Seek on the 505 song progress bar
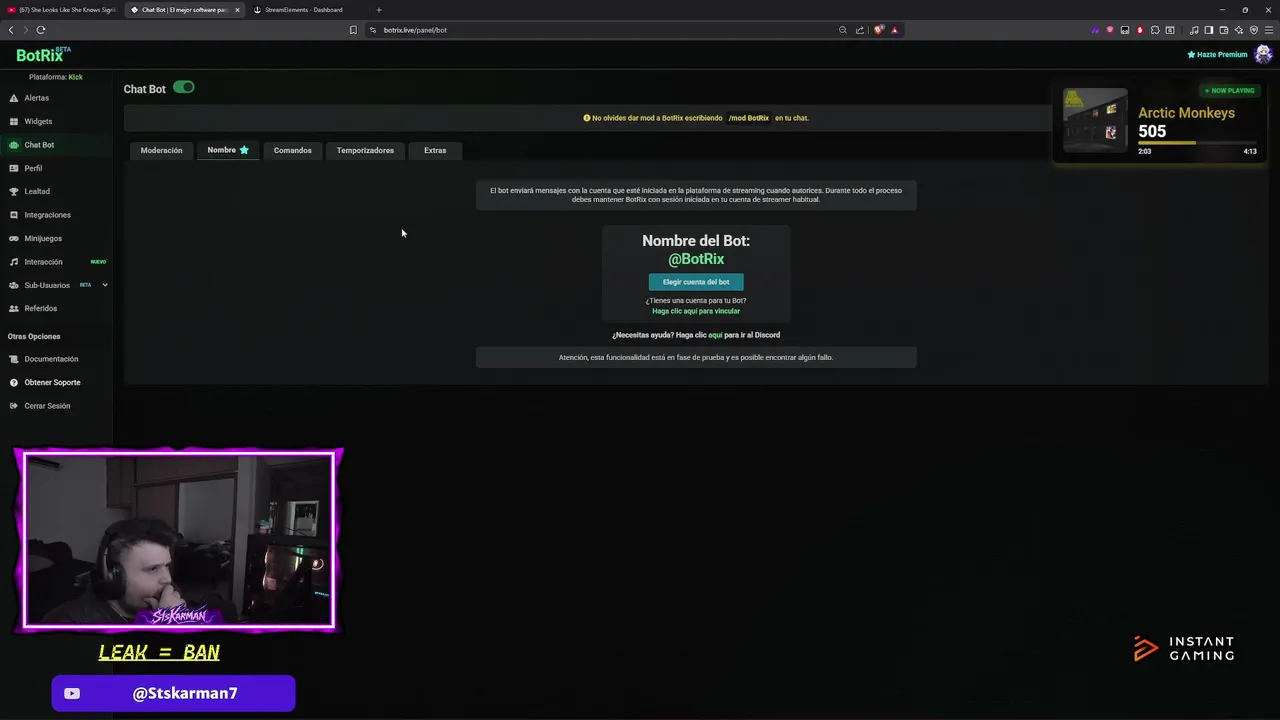This screenshot has width=1280, height=720. [1197, 143]
